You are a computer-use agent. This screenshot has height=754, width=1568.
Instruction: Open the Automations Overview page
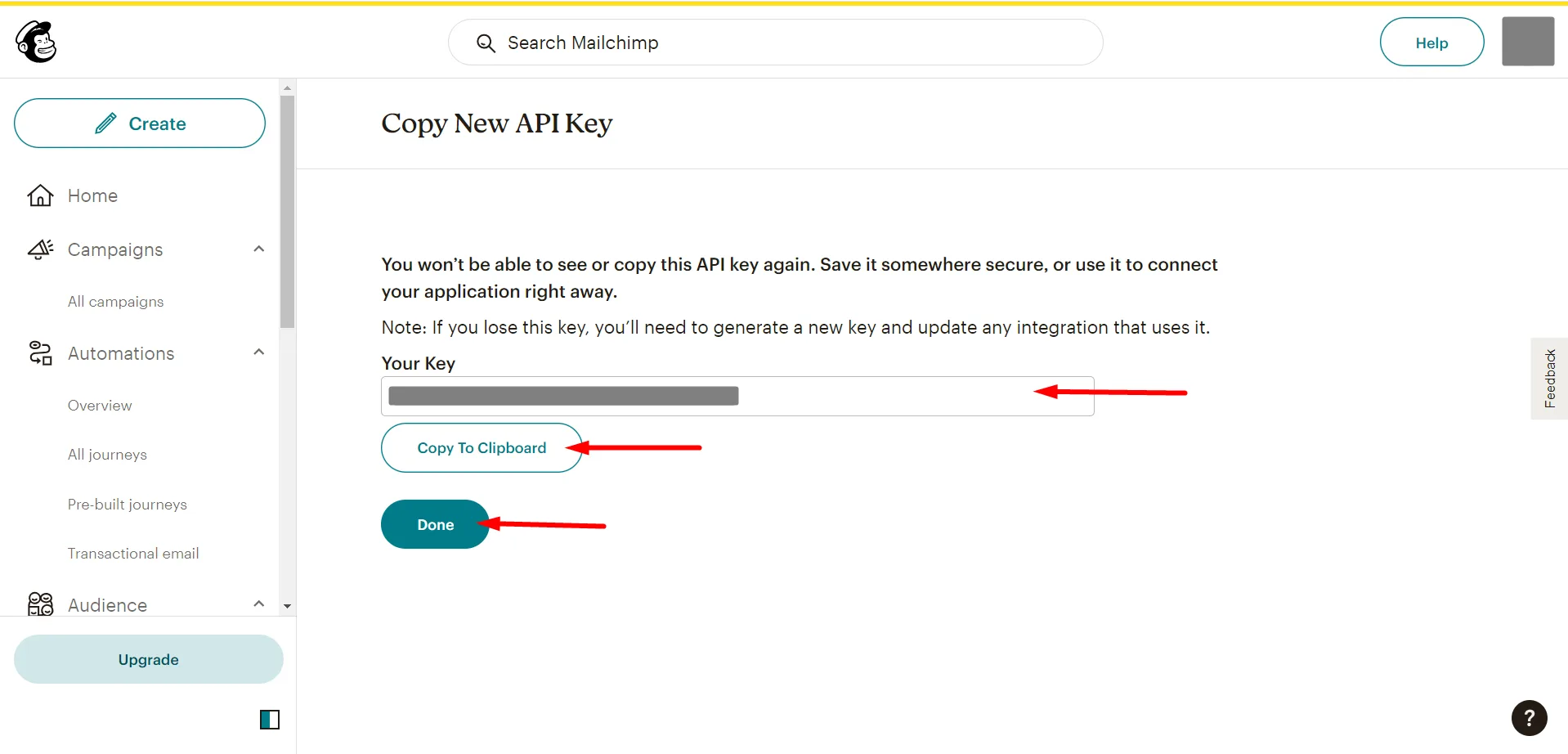(x=100, y=406)
